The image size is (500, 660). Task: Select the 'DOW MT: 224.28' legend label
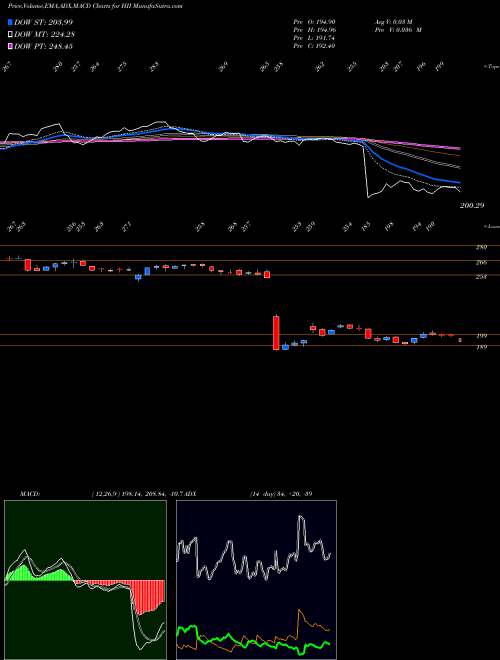coord(44,35)
